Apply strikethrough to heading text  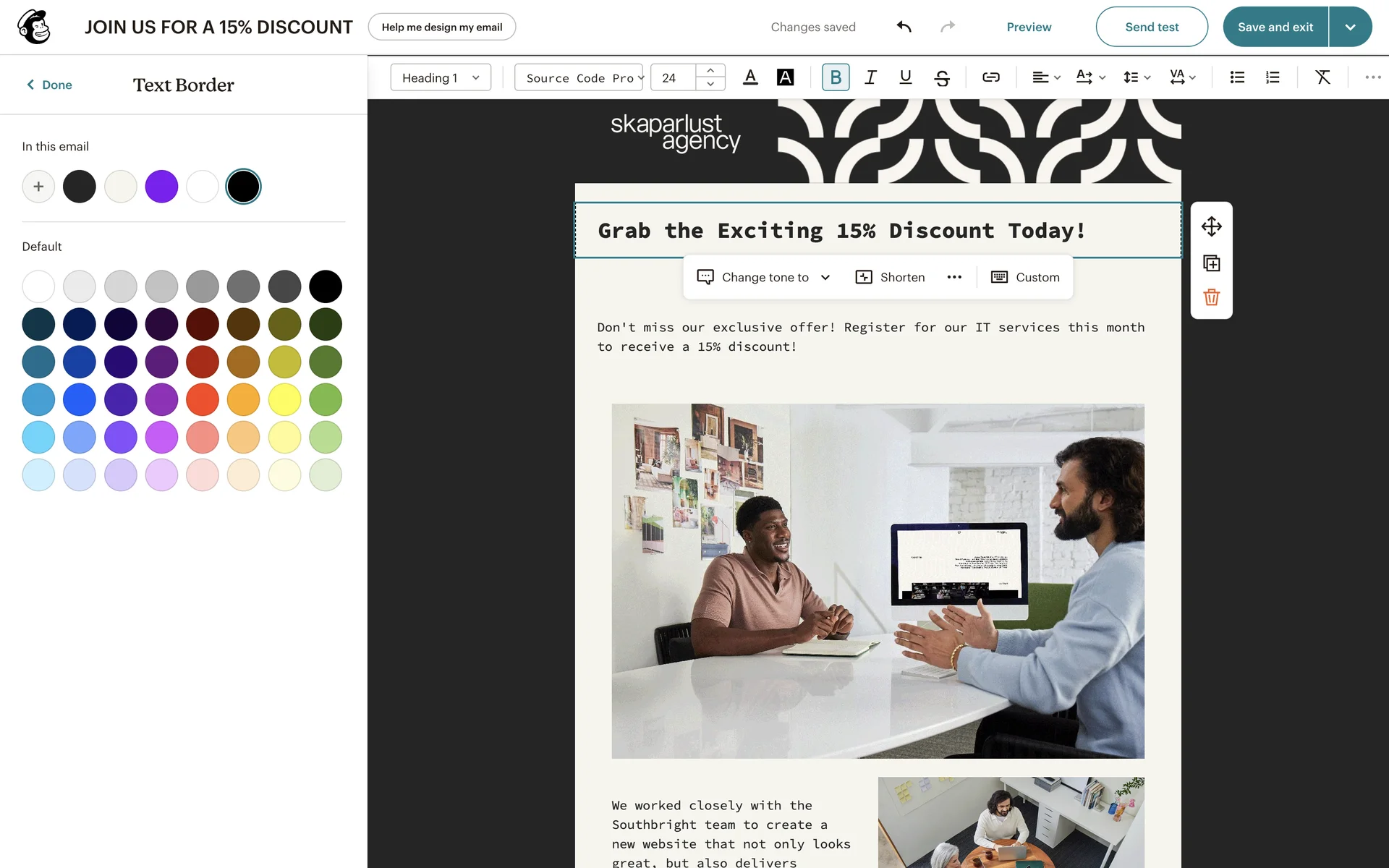[941, 77]
